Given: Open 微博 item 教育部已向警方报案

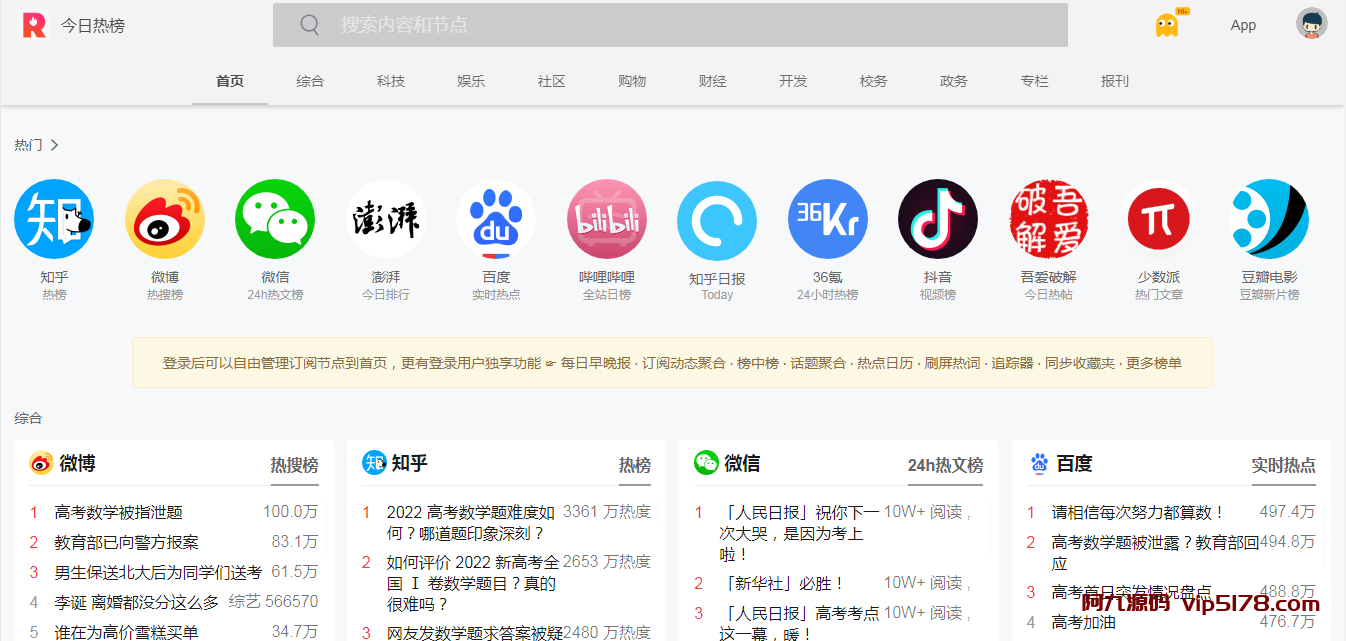Looking at the screenshot, I should click(x=127, y=542).
